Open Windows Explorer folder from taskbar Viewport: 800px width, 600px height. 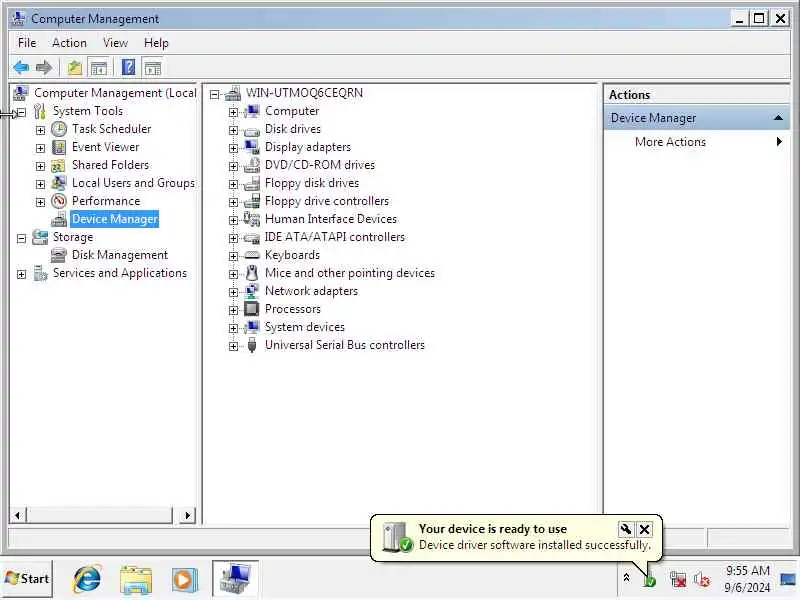tap(136, 580)
